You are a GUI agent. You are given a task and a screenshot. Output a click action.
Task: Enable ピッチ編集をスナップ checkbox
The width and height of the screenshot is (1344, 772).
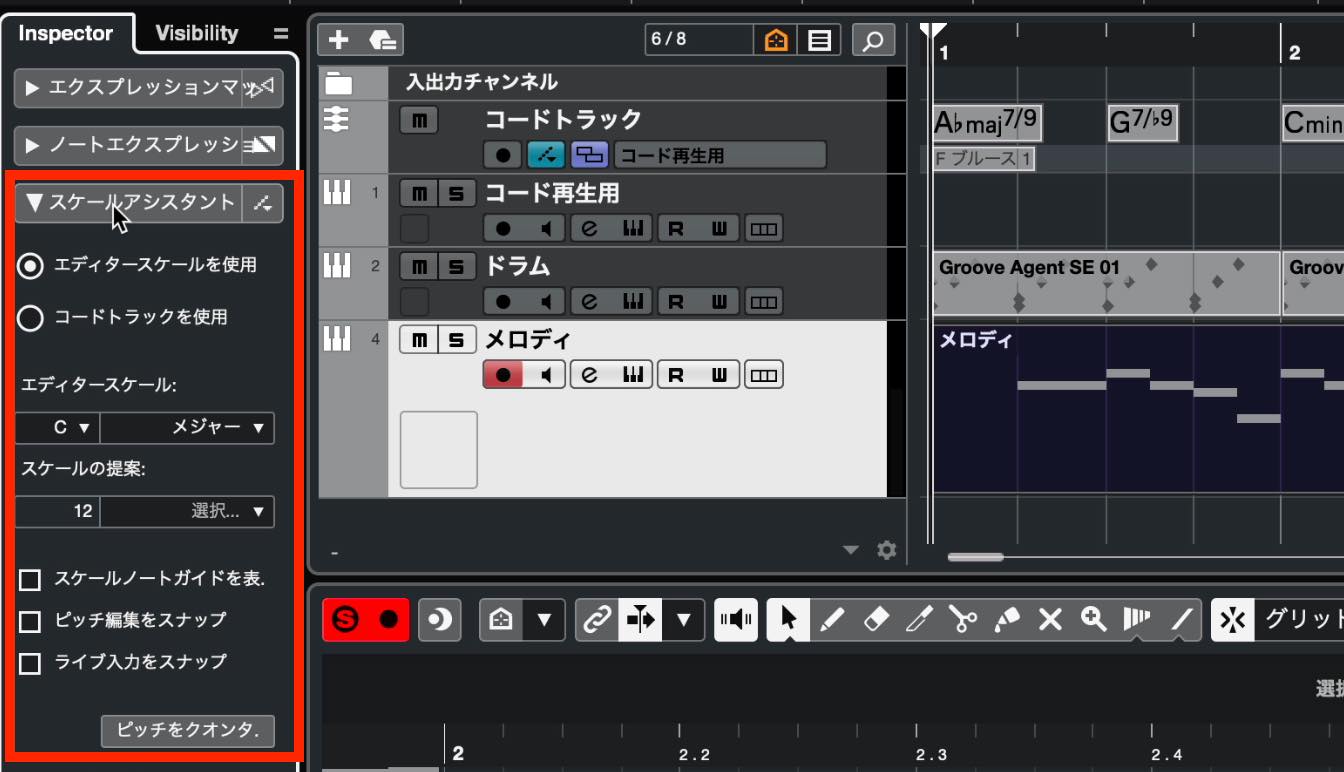31,622
